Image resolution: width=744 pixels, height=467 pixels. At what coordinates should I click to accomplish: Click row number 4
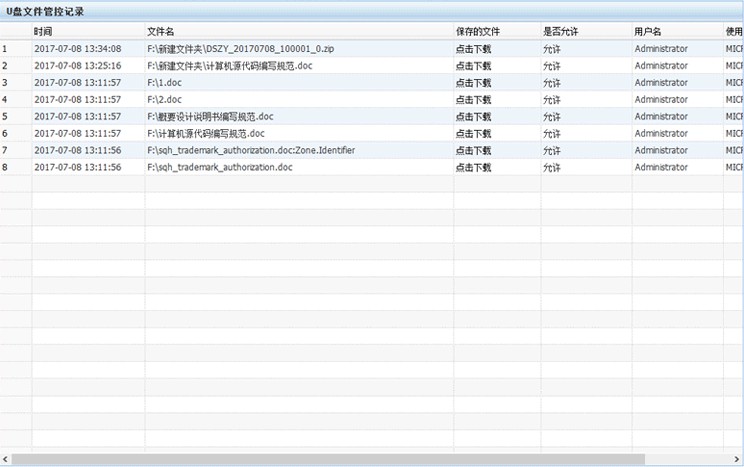(5, 100)
